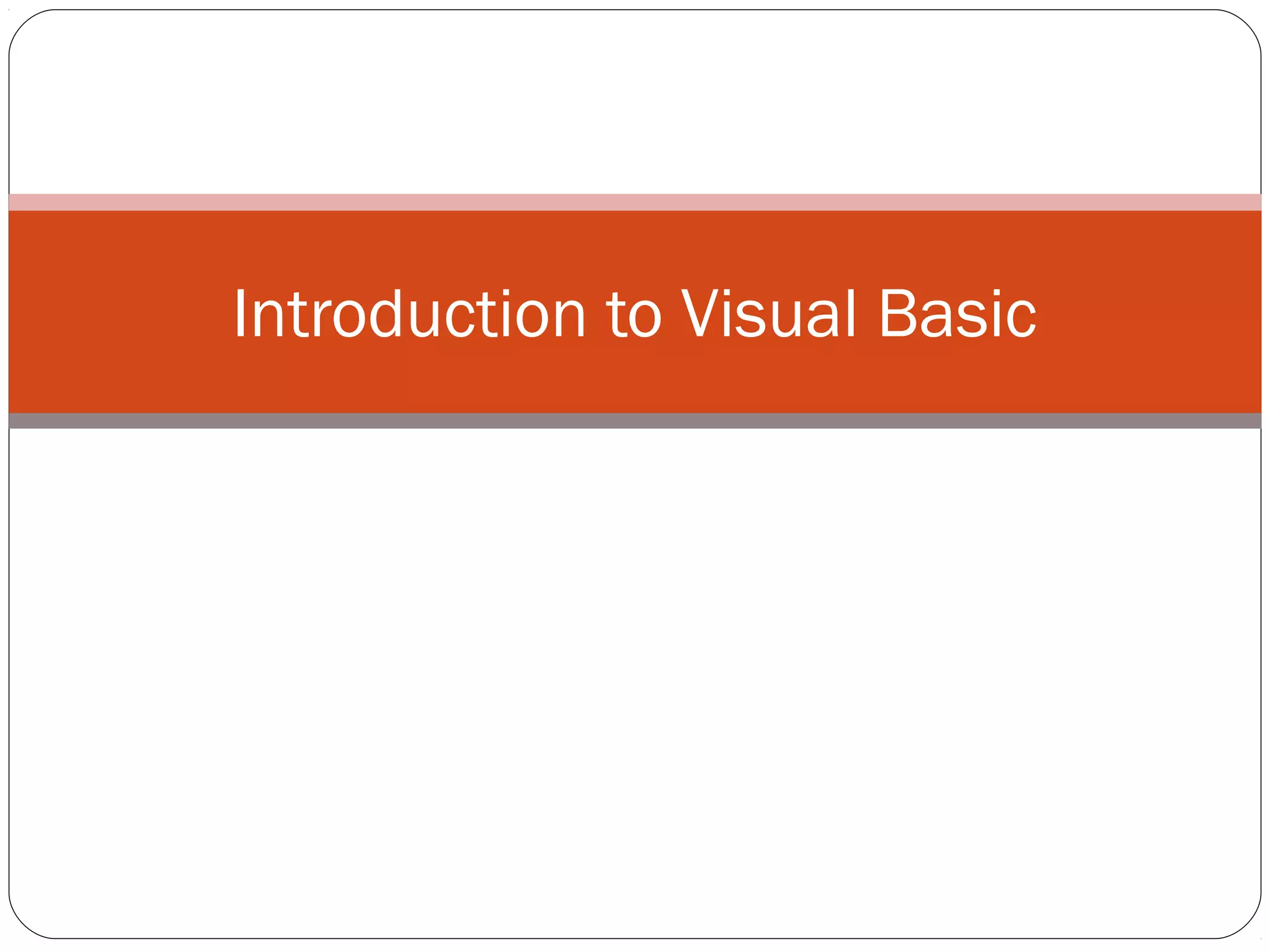Click the word "Basic" in the title
Screen dimensions: 1270x952
[x=957, y=314]
